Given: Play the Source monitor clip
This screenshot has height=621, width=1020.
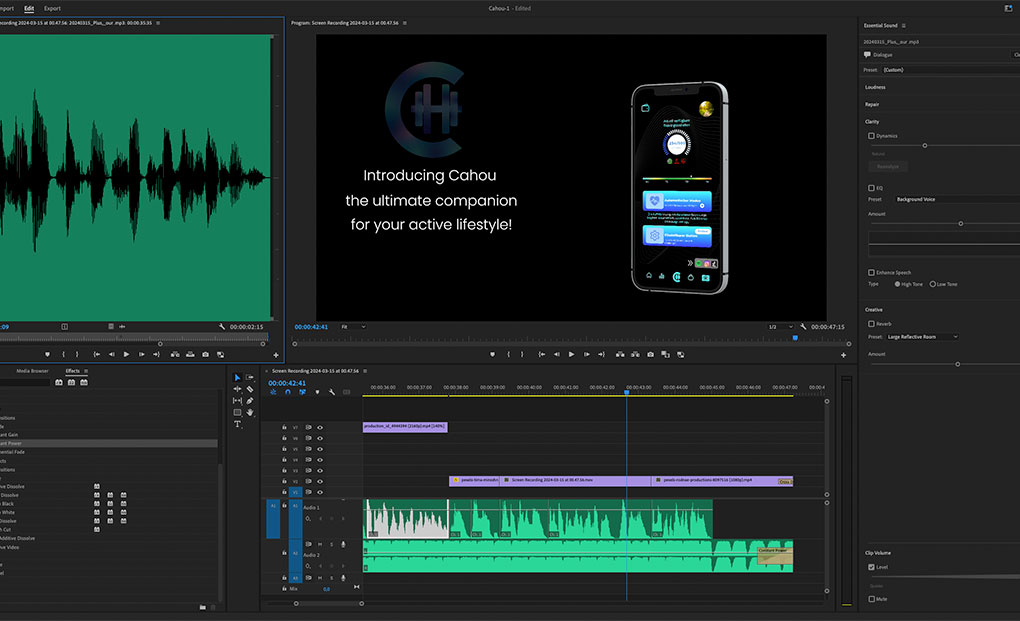Looking at the screenshot, I should 126,354.
